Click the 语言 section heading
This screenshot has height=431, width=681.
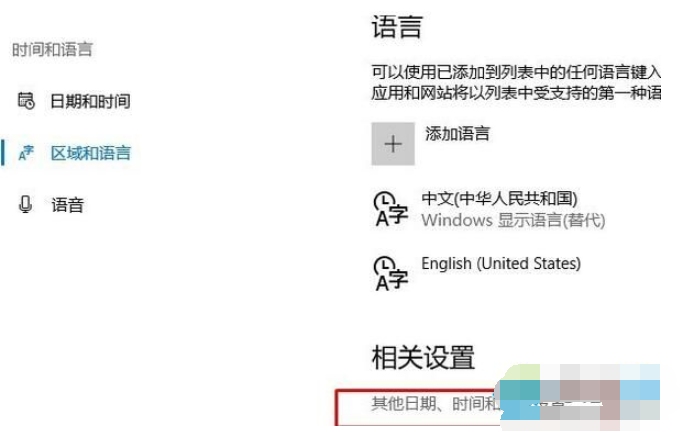click(x=397, y=27)
